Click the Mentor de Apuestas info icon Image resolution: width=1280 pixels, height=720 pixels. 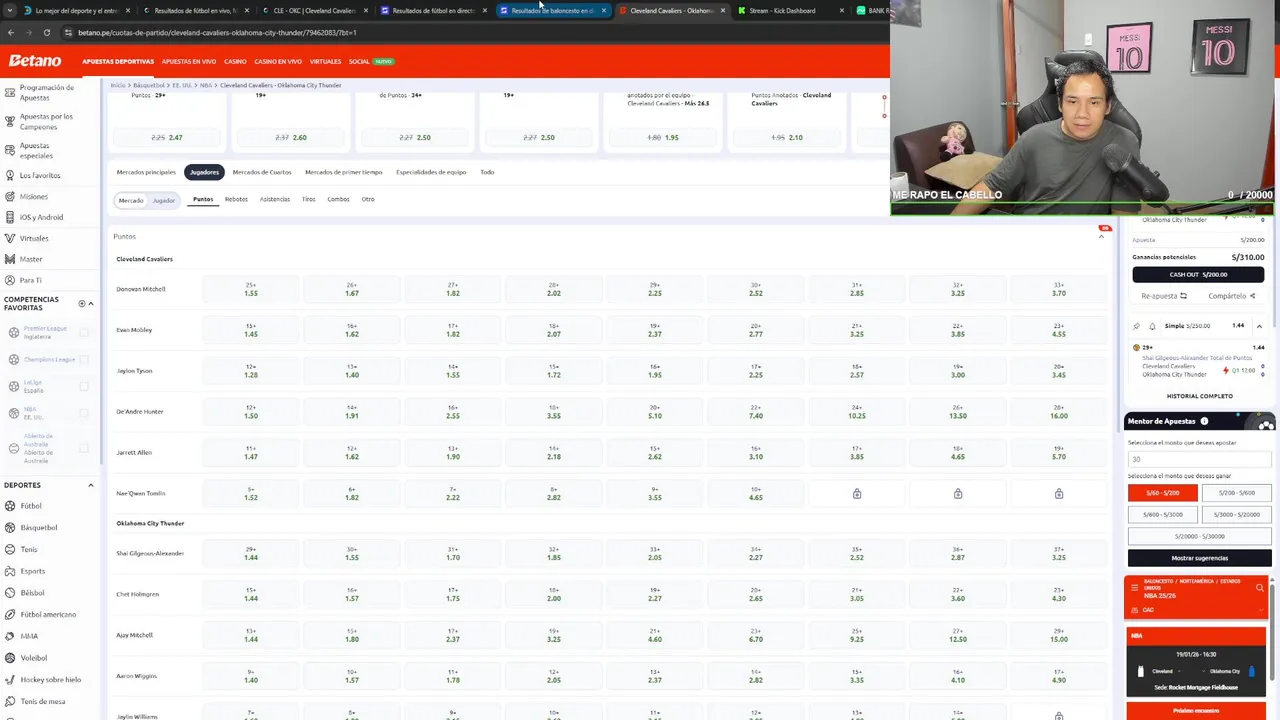(1204, 421)
